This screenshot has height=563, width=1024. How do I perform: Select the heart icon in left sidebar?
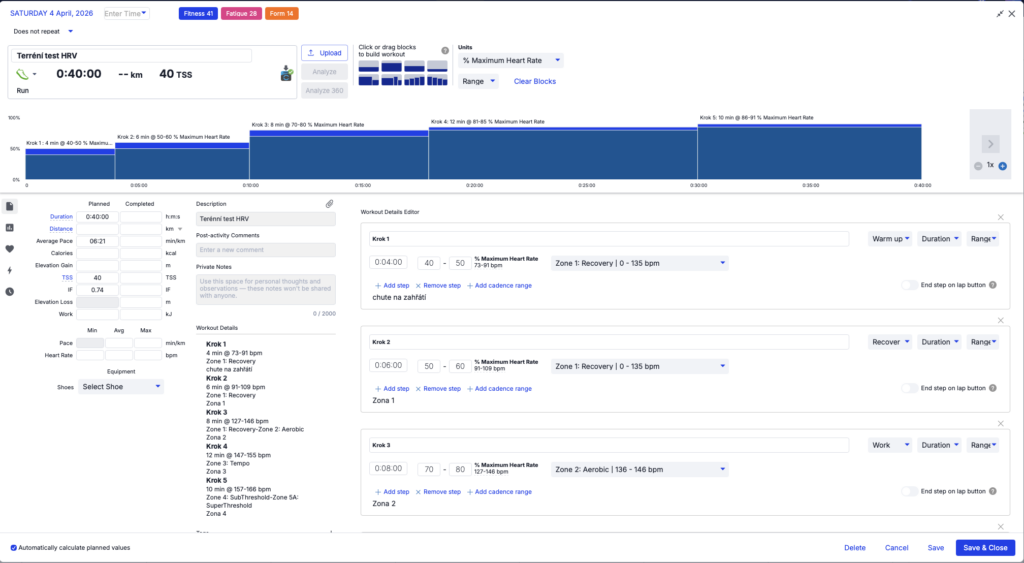(x=10, y=249)
